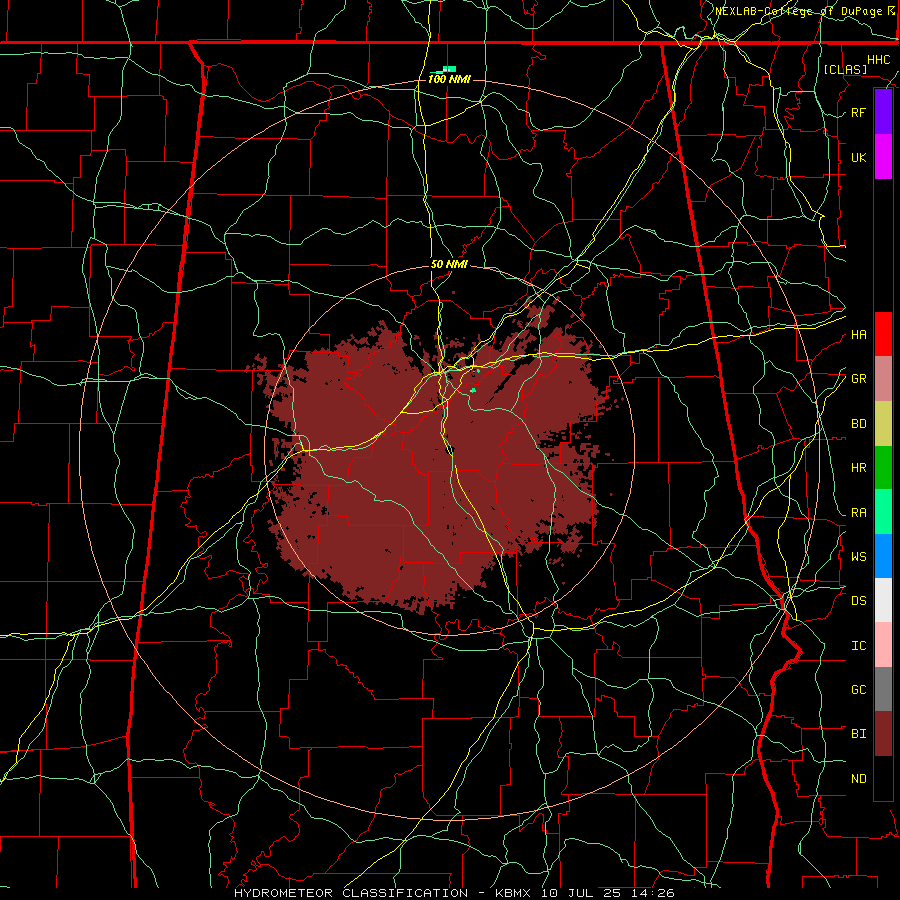Click the GR legend label
Screen dimensions: 900x900
(x=858, y=379)
